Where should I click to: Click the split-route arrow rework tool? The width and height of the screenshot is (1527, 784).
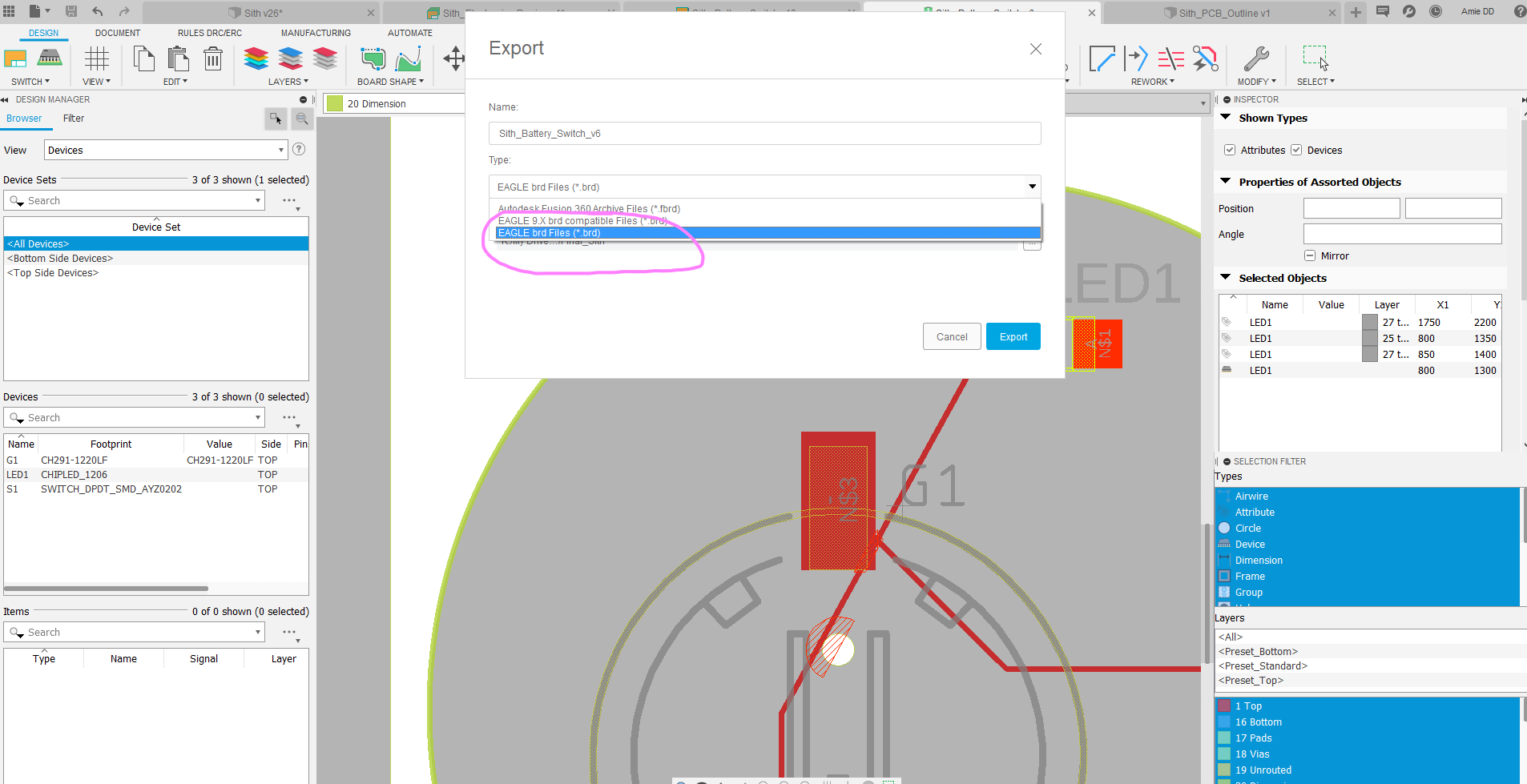[x=1136, y=58]
